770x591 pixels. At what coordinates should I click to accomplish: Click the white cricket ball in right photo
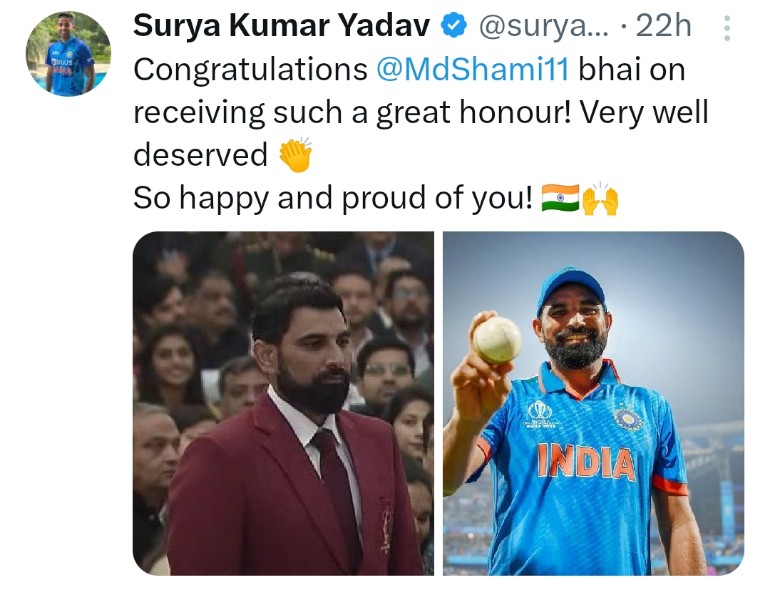pyautogui.click(x=496, y=340)
